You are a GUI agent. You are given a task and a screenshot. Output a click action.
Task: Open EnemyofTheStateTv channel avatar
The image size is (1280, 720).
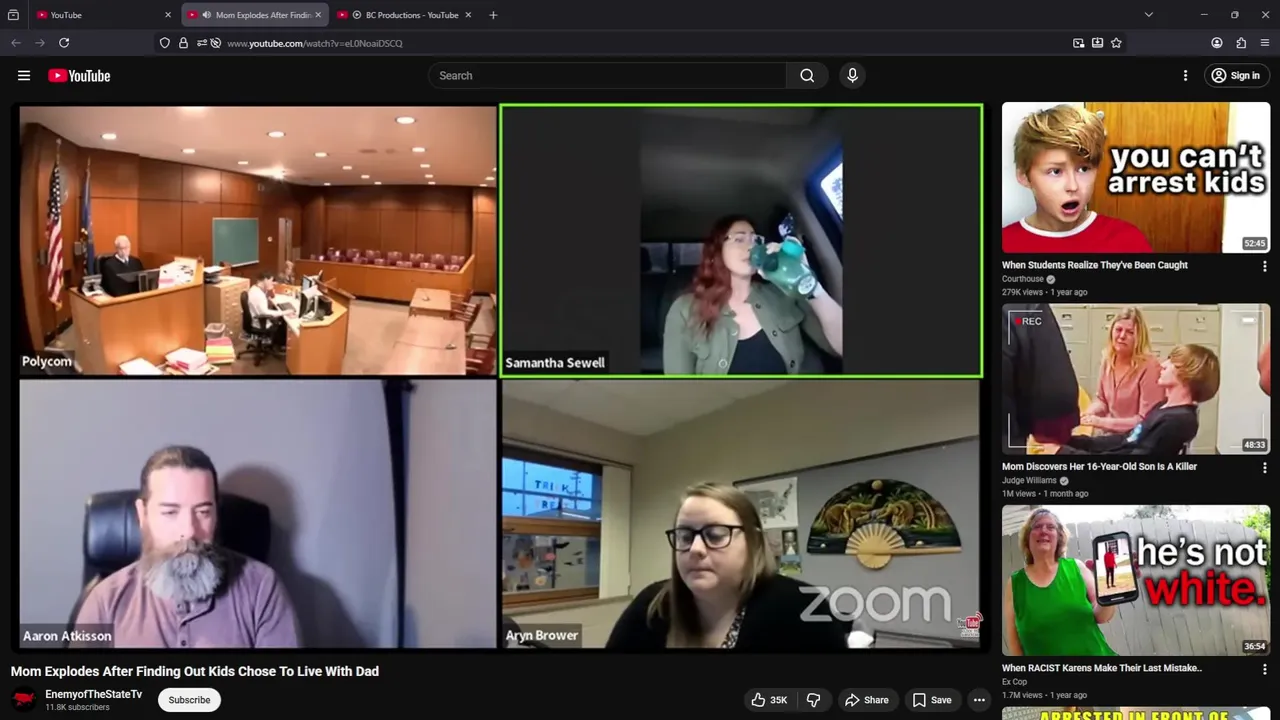point(24,699)
